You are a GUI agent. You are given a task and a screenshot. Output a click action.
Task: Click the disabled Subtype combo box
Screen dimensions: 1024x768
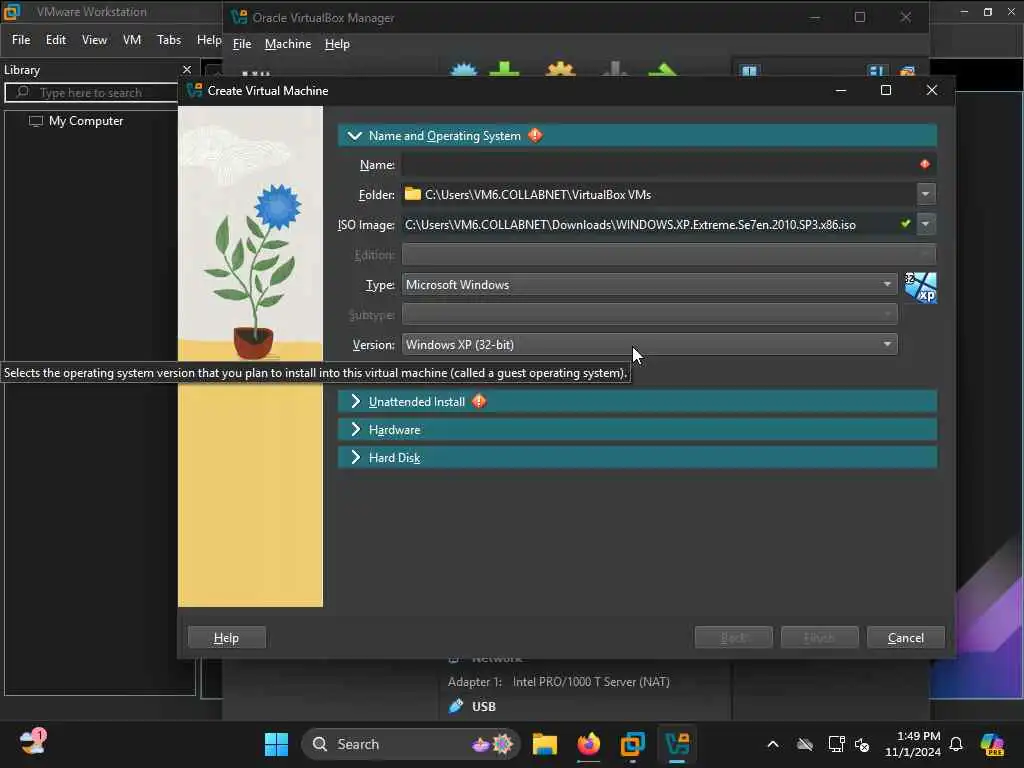[x=650, y=315]
